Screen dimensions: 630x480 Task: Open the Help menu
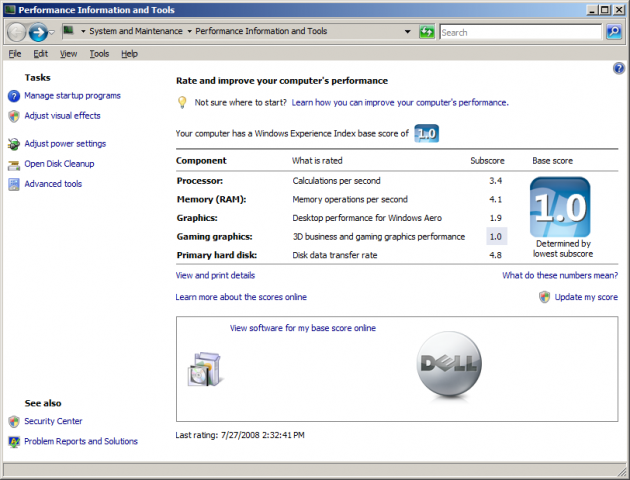(129, 53)
